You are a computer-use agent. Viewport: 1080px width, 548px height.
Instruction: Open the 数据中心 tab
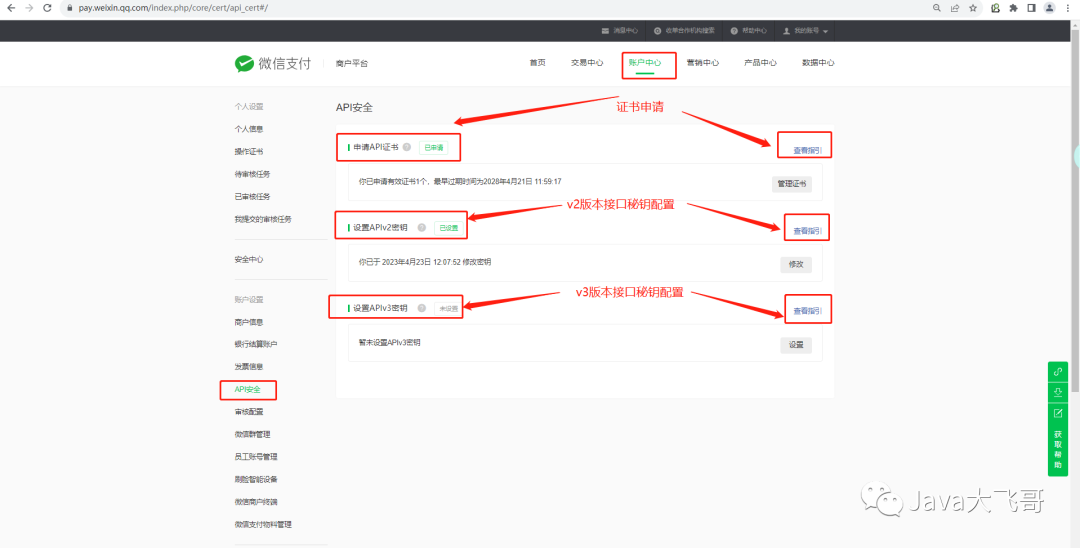[x=818, y=63]
